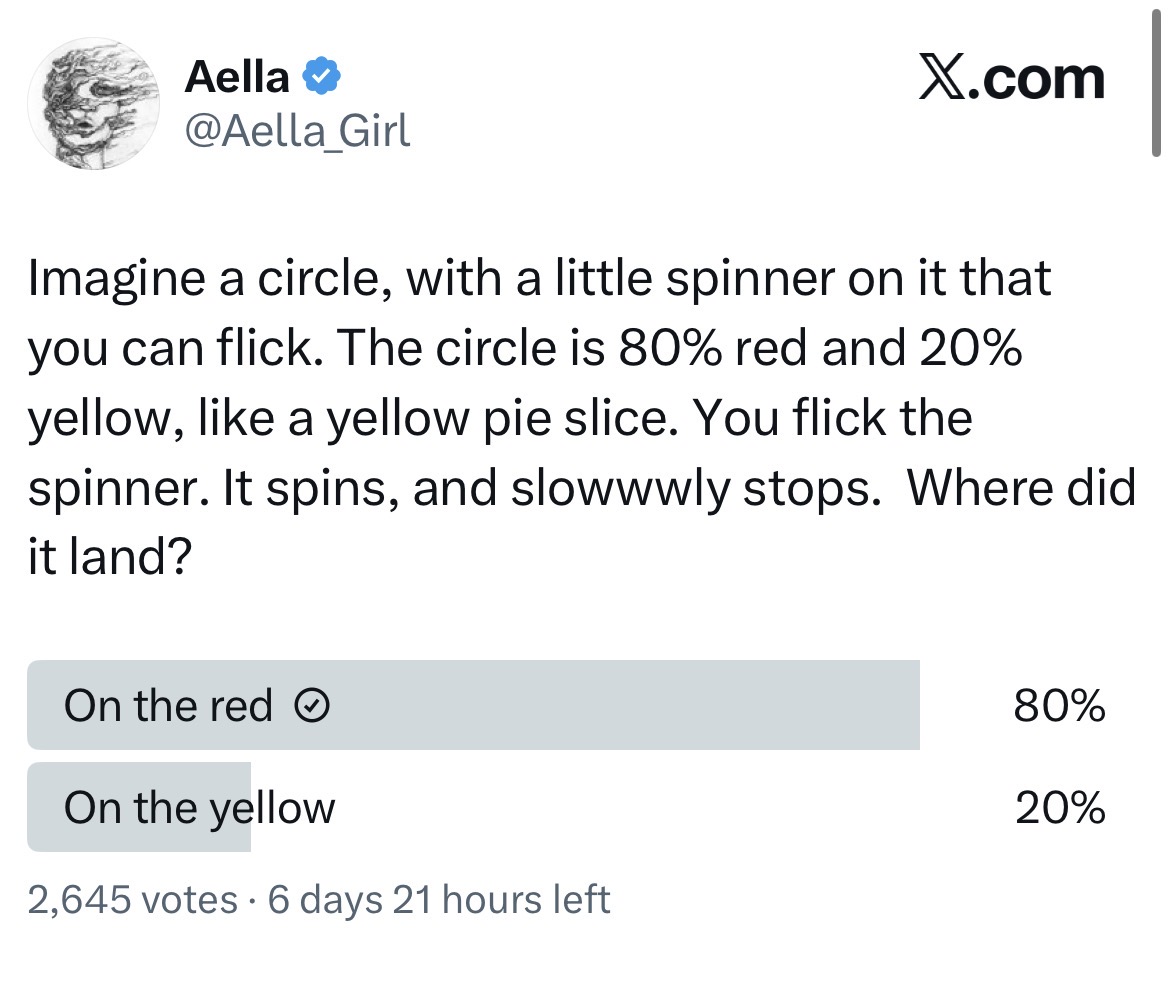Click the blue verified badge beside Aella

pos(321,78)
